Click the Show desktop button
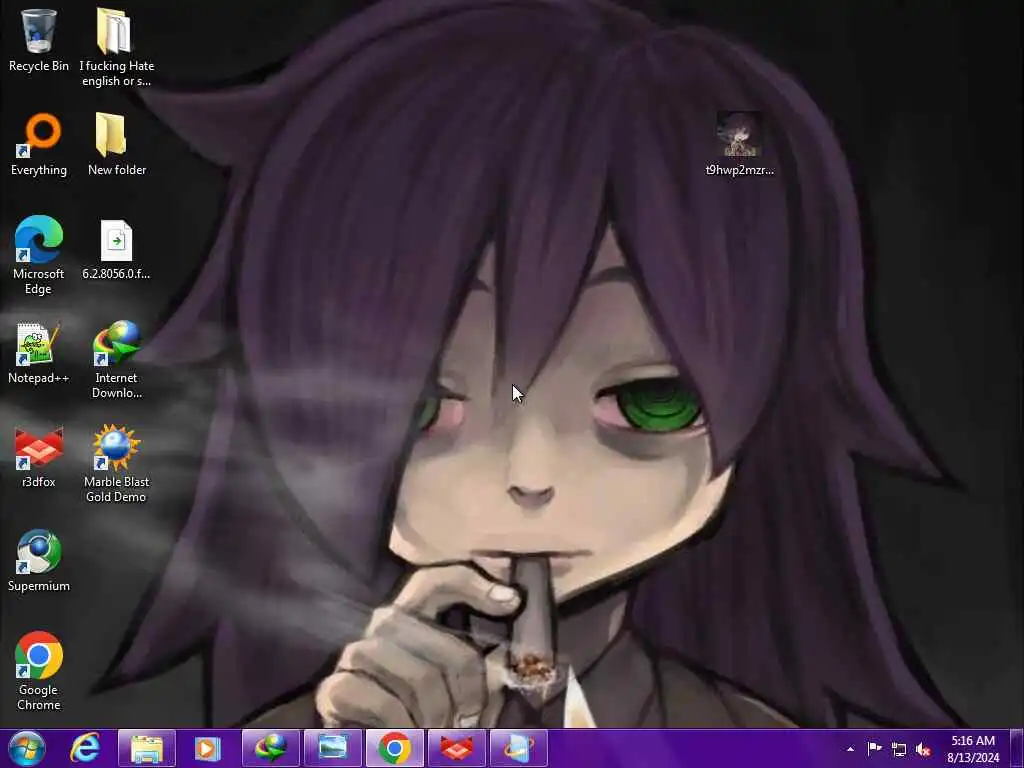 [x=1017, y=748]
